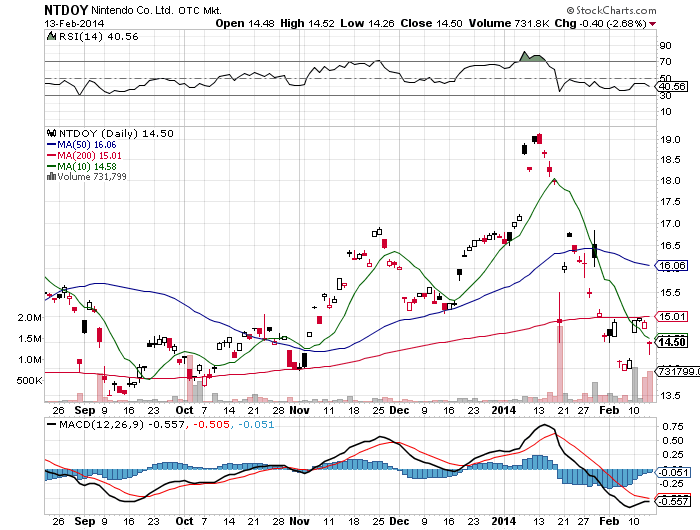
Task: Click the 18.0 price axis label
Action: [670, 181]
